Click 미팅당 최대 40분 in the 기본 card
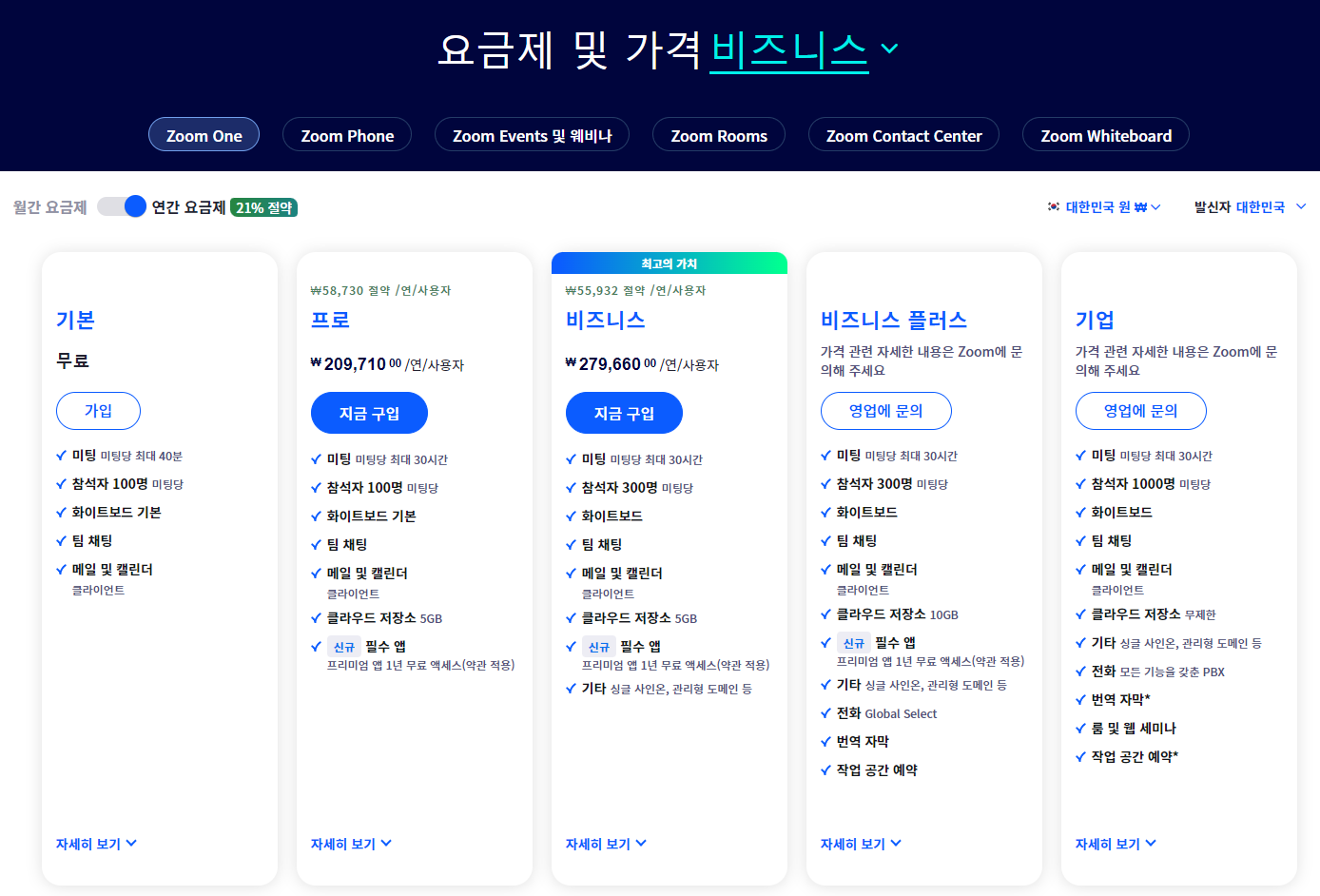The image size is (1320, 896). [x=142, y=457]
